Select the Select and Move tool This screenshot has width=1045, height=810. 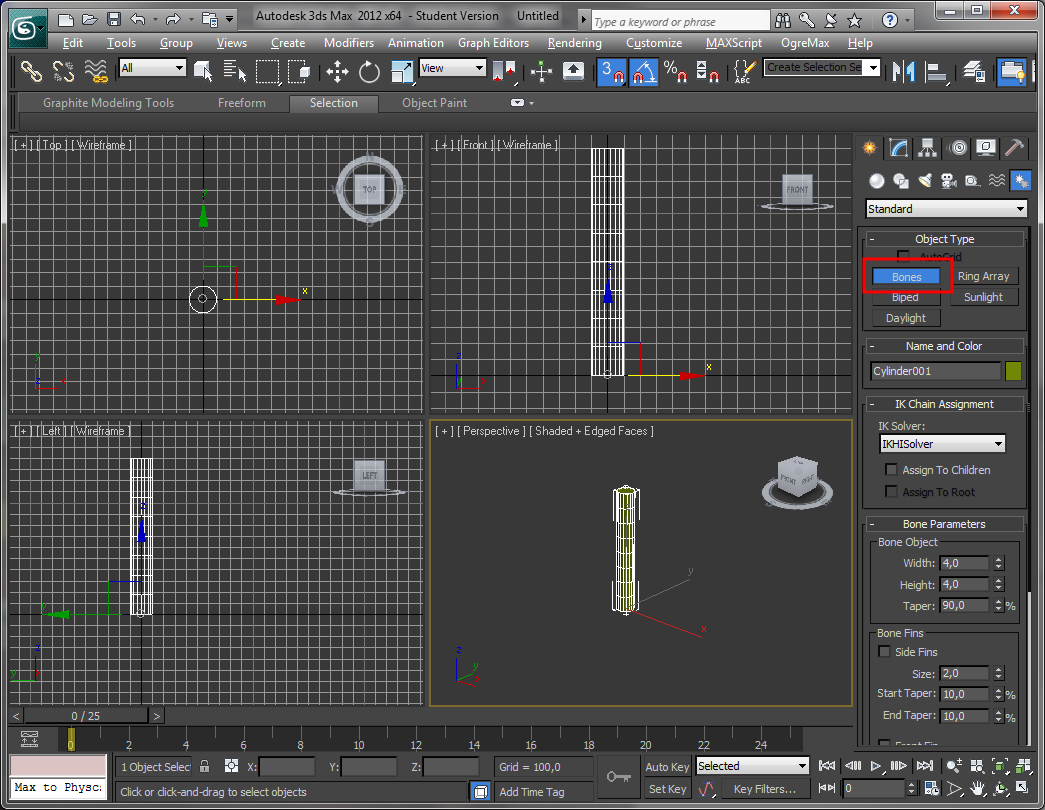click(x=337, y=72)
